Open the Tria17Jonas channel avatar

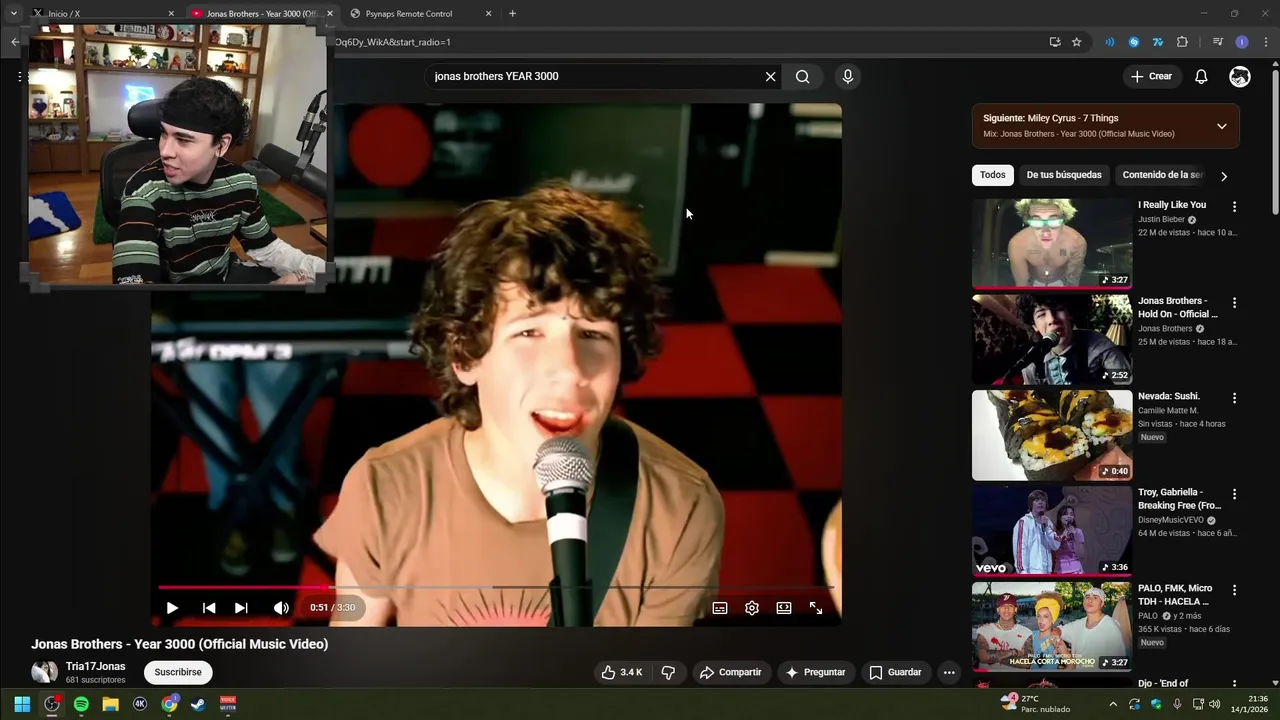click(44, 672)
